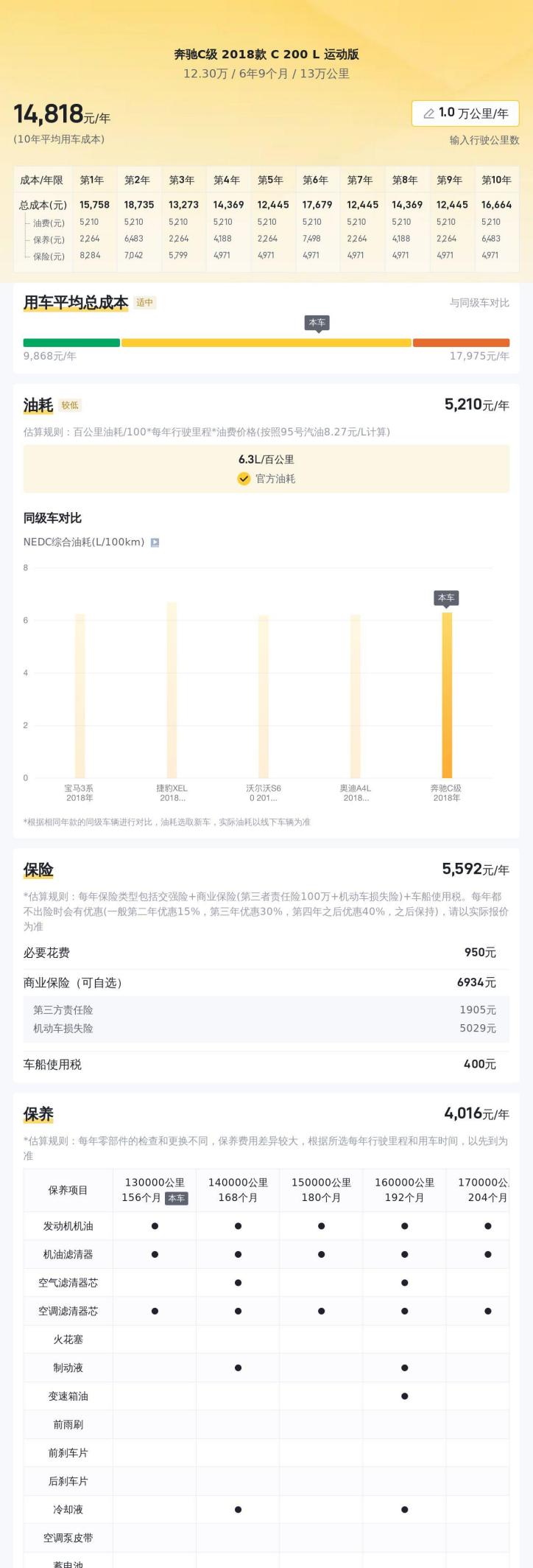Click the green segment of cost bar
The height and width of the screenshot is (1568, 533).
click(71, 343)
